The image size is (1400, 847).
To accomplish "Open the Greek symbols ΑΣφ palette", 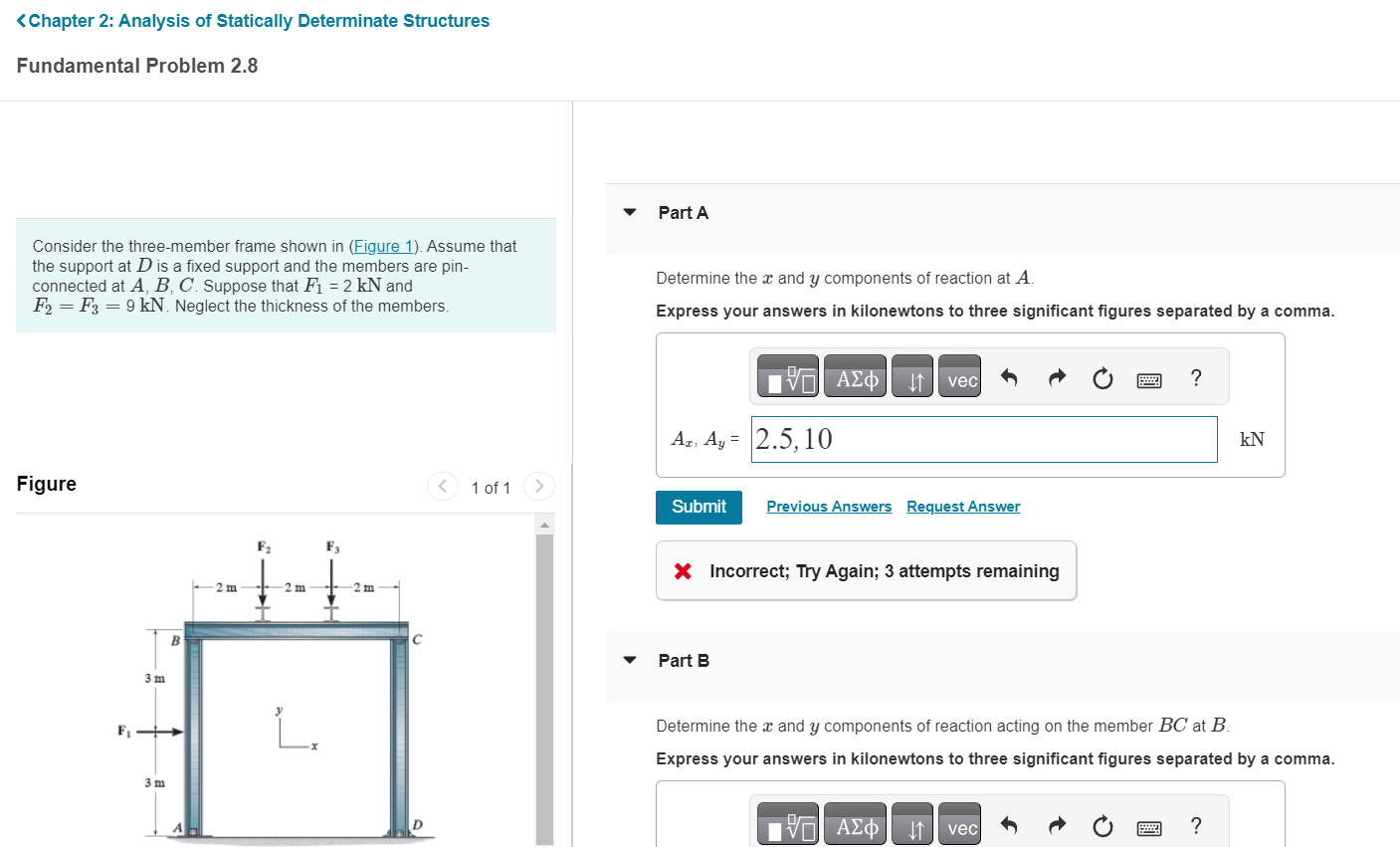I will (855, 376).
